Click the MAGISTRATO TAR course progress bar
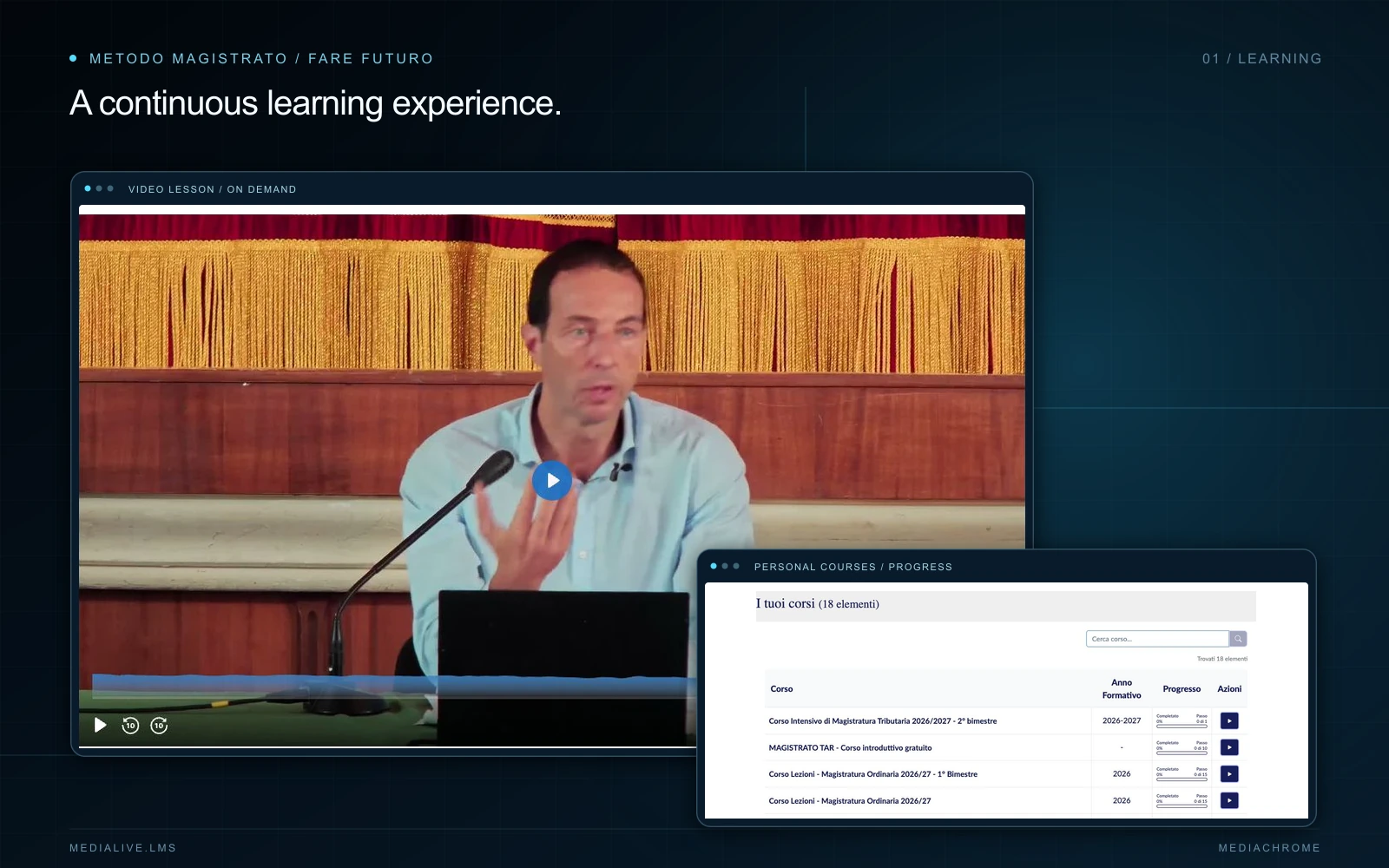This screenshot has height=868, width=1389. (x=1182, y=753)
